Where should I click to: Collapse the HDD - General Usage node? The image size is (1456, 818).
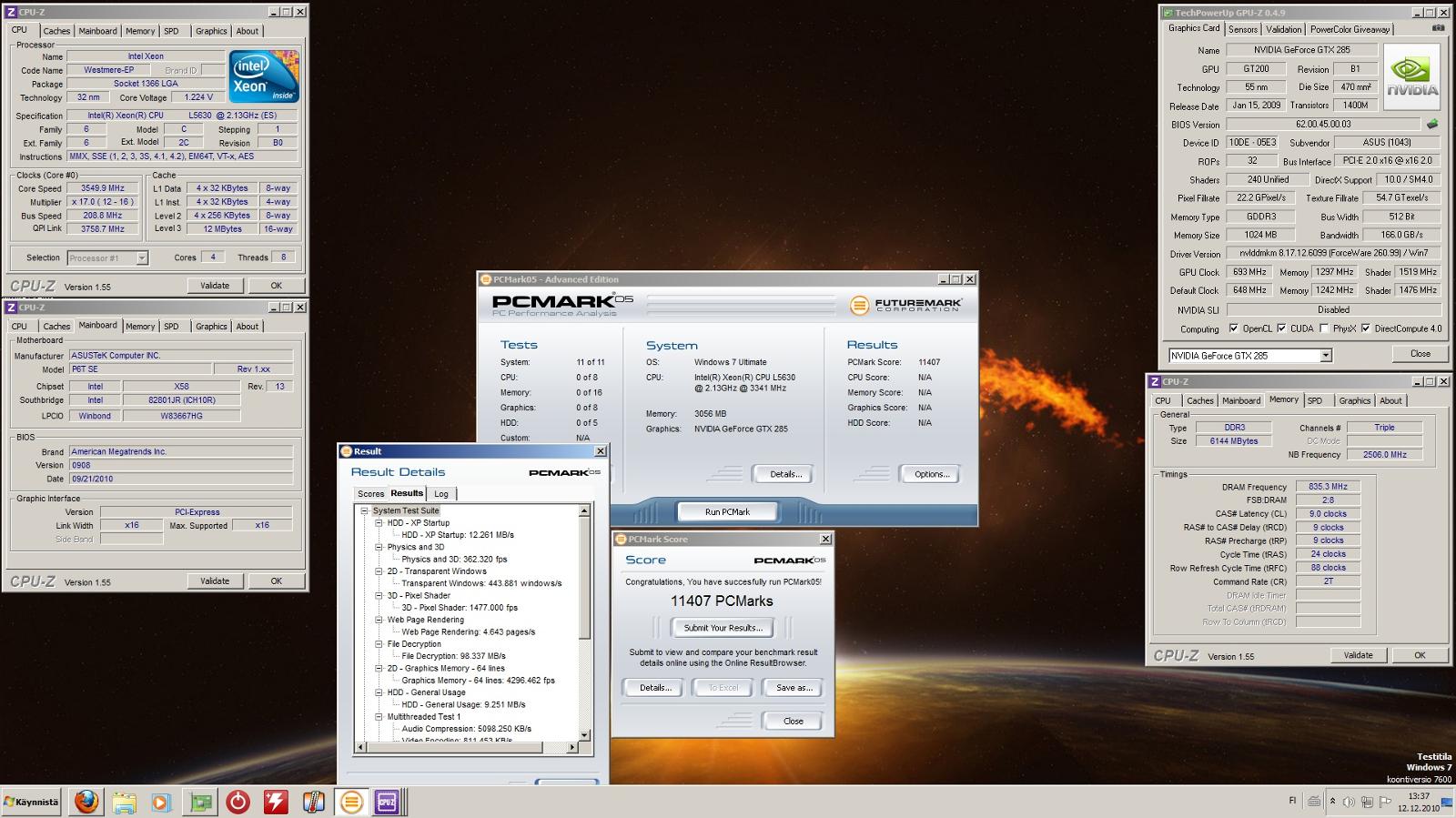click(379, 692)
